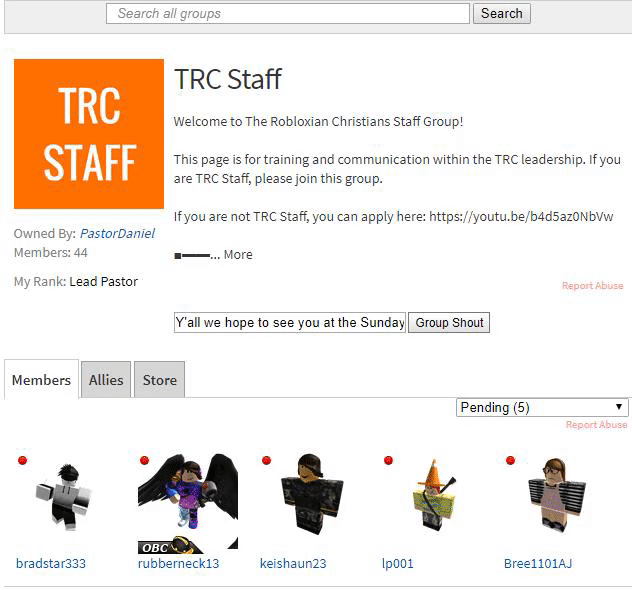Open keishaun23's avatar thumbnail

[x=311, y=494]
